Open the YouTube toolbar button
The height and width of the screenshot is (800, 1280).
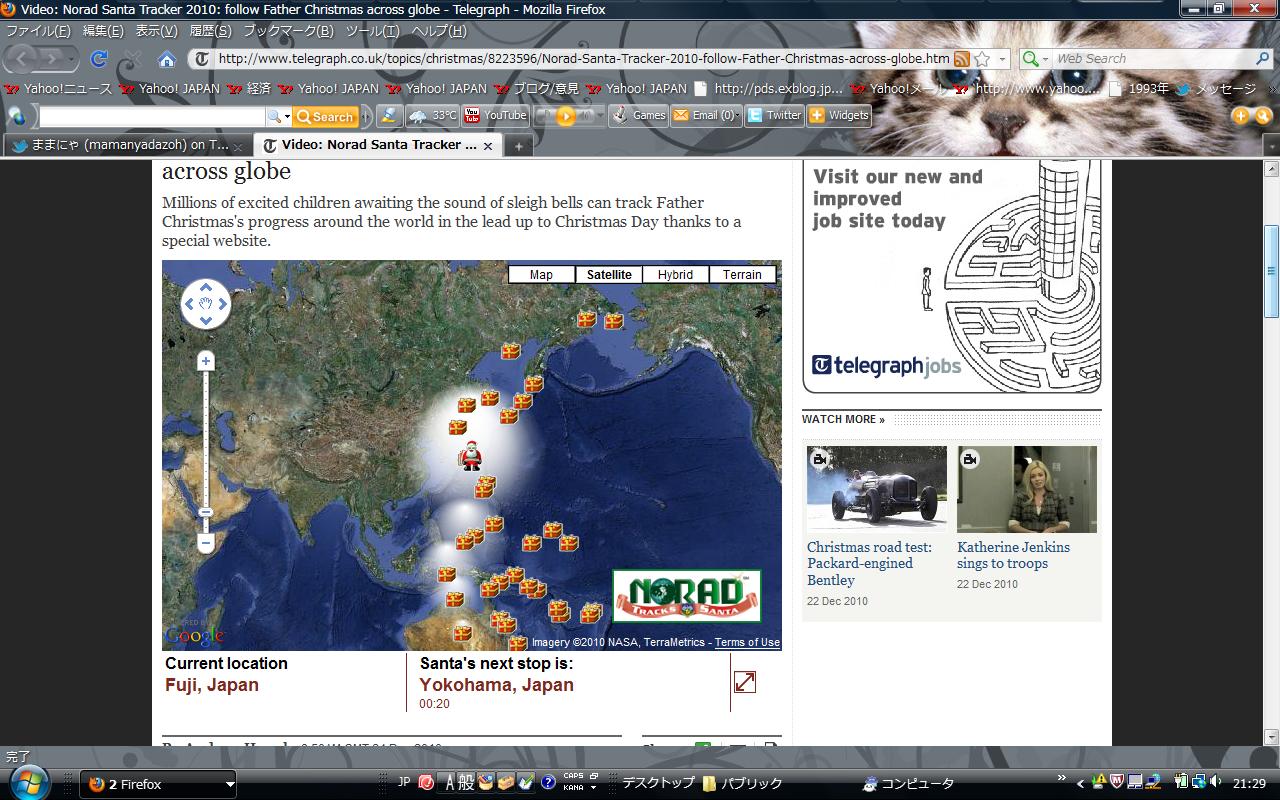coord(495,115)
